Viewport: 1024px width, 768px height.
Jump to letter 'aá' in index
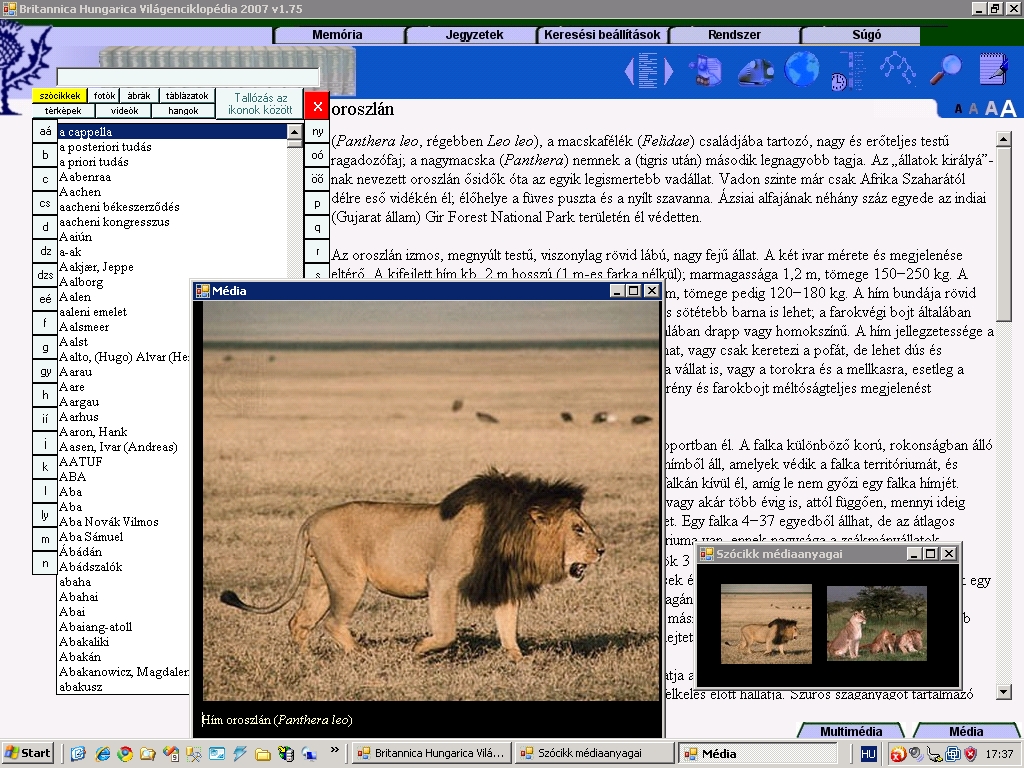45,131
